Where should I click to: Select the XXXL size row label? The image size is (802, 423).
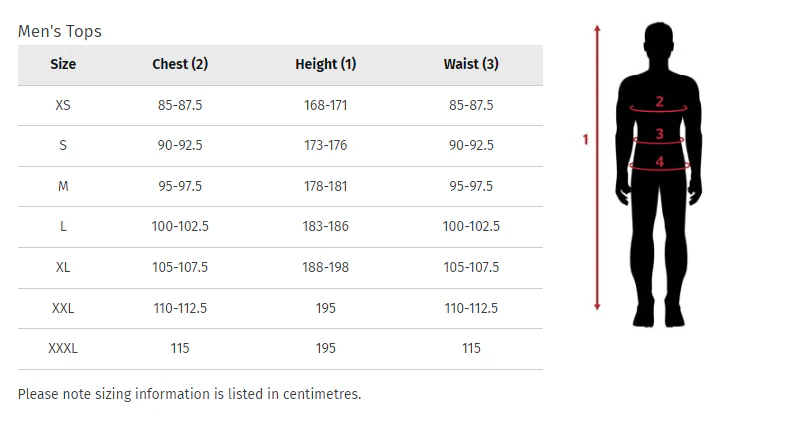[63, 348]
